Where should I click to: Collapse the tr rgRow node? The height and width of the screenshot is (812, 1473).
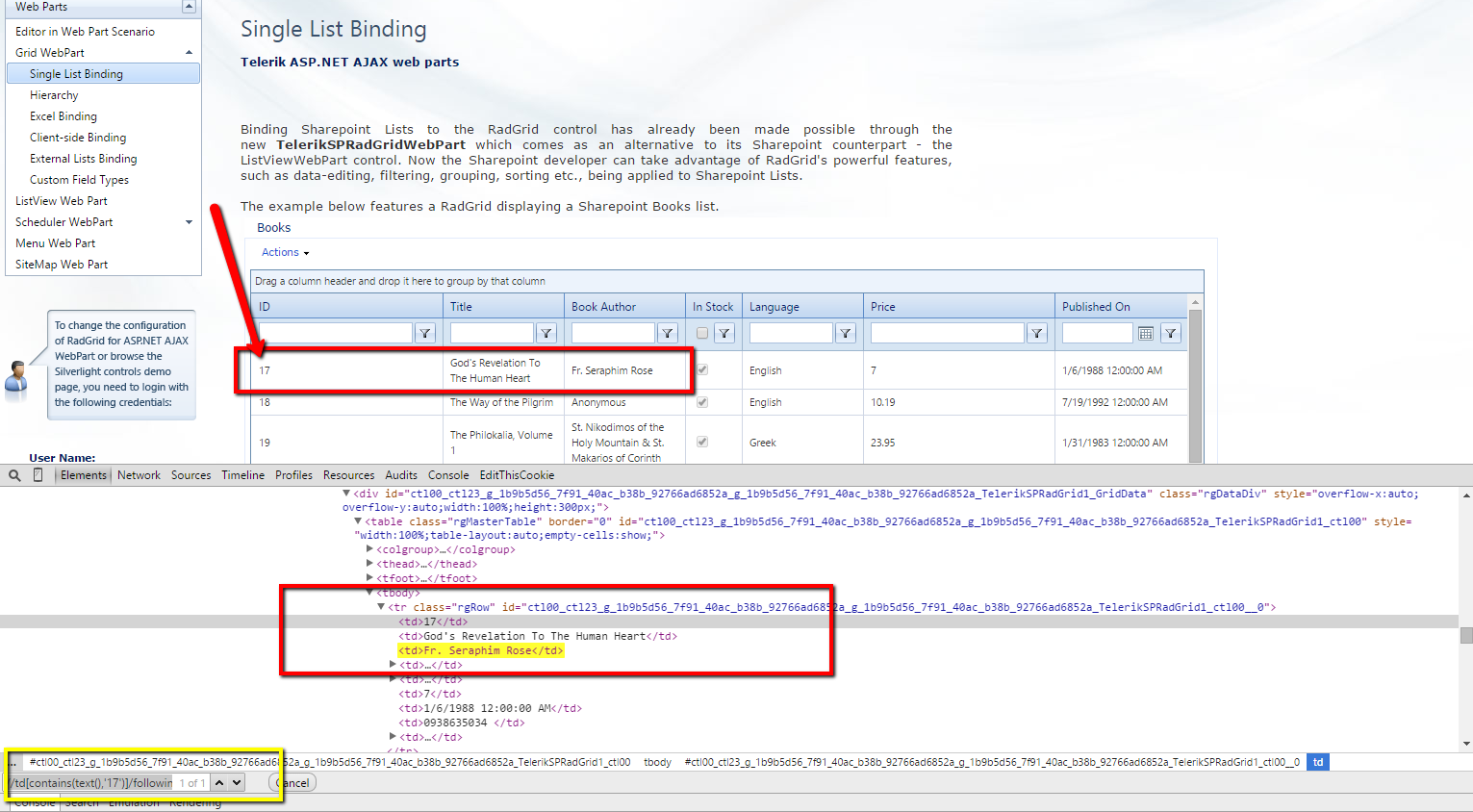click(381, 607)
